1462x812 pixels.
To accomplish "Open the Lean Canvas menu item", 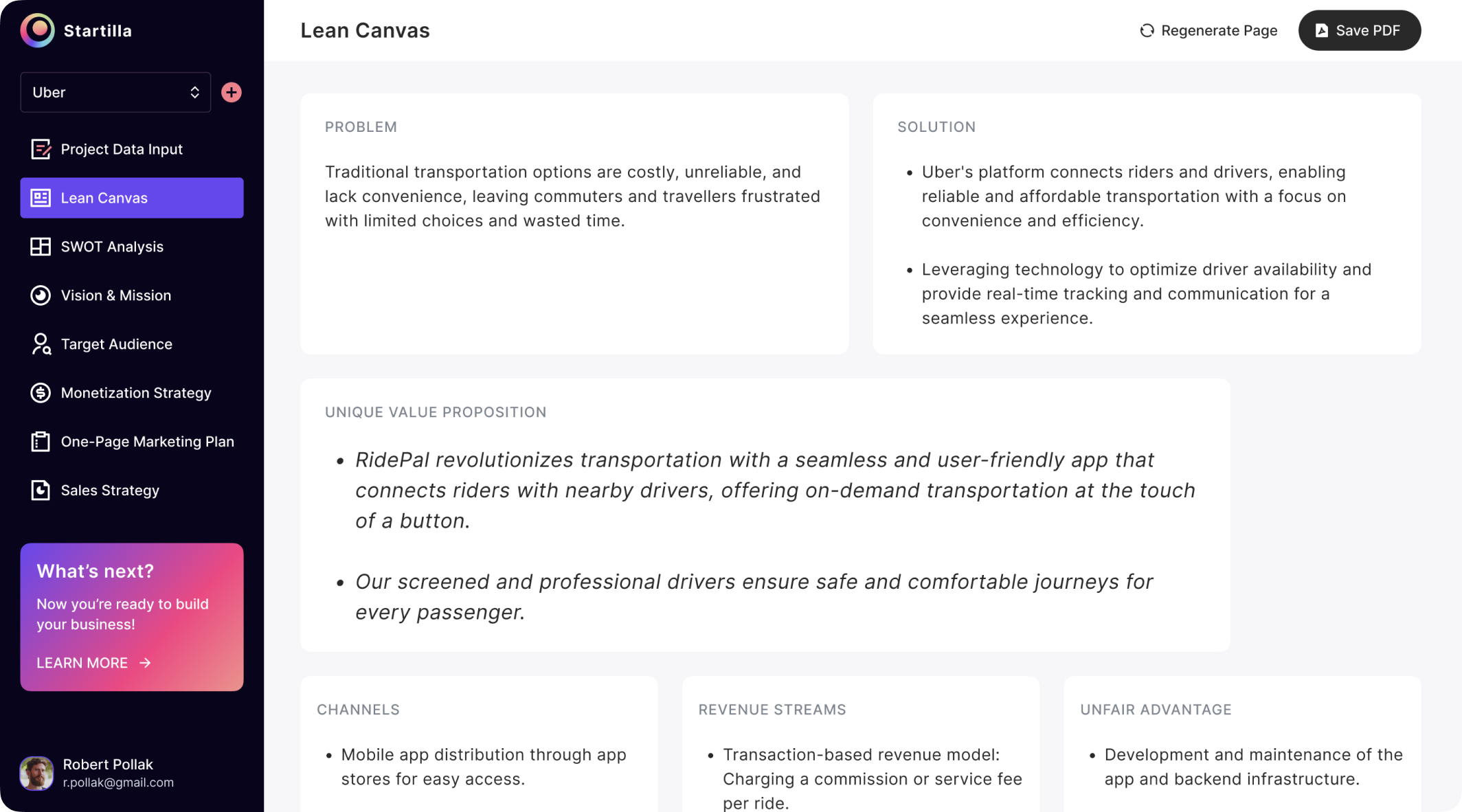I will (x=131, y=198).
